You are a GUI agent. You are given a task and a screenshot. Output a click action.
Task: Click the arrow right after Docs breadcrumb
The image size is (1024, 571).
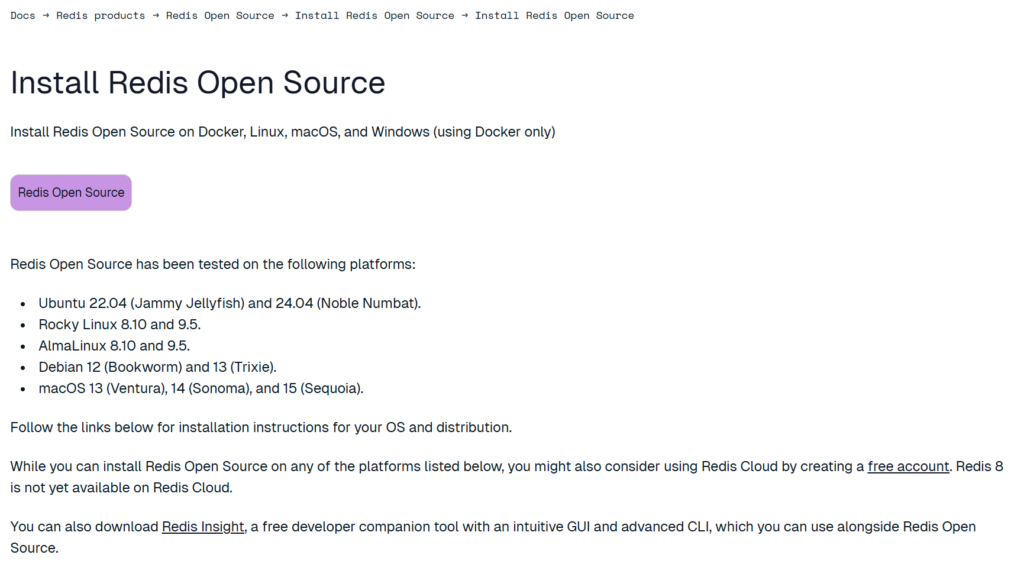tap(46, 16)
